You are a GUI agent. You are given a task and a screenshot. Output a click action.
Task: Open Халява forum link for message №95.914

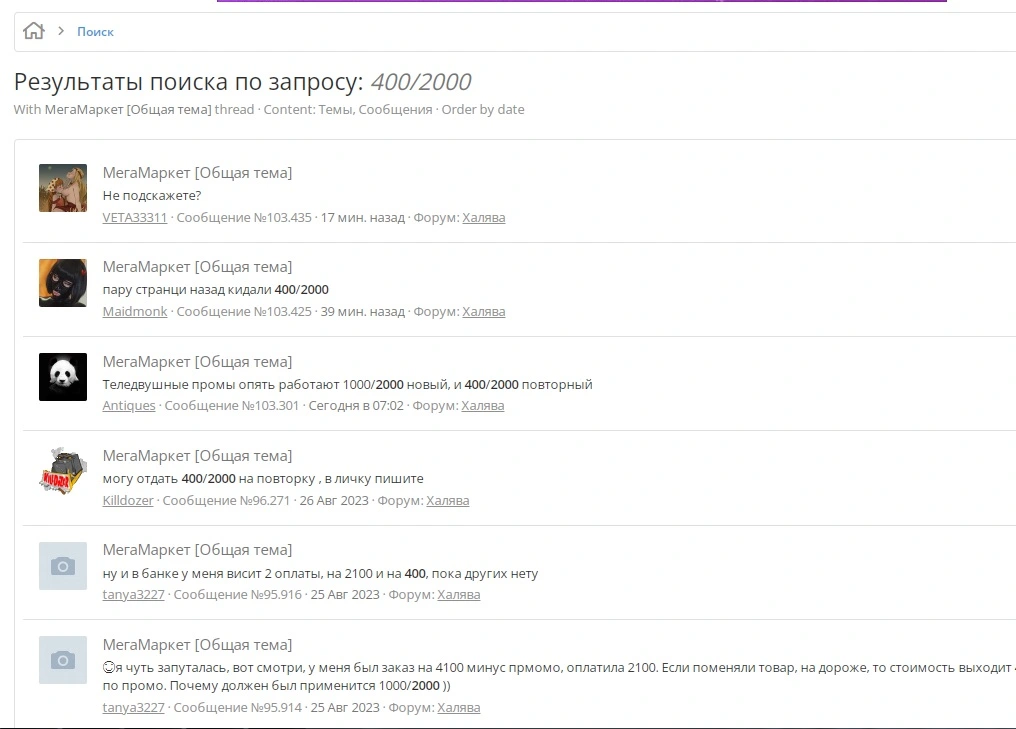459,708
